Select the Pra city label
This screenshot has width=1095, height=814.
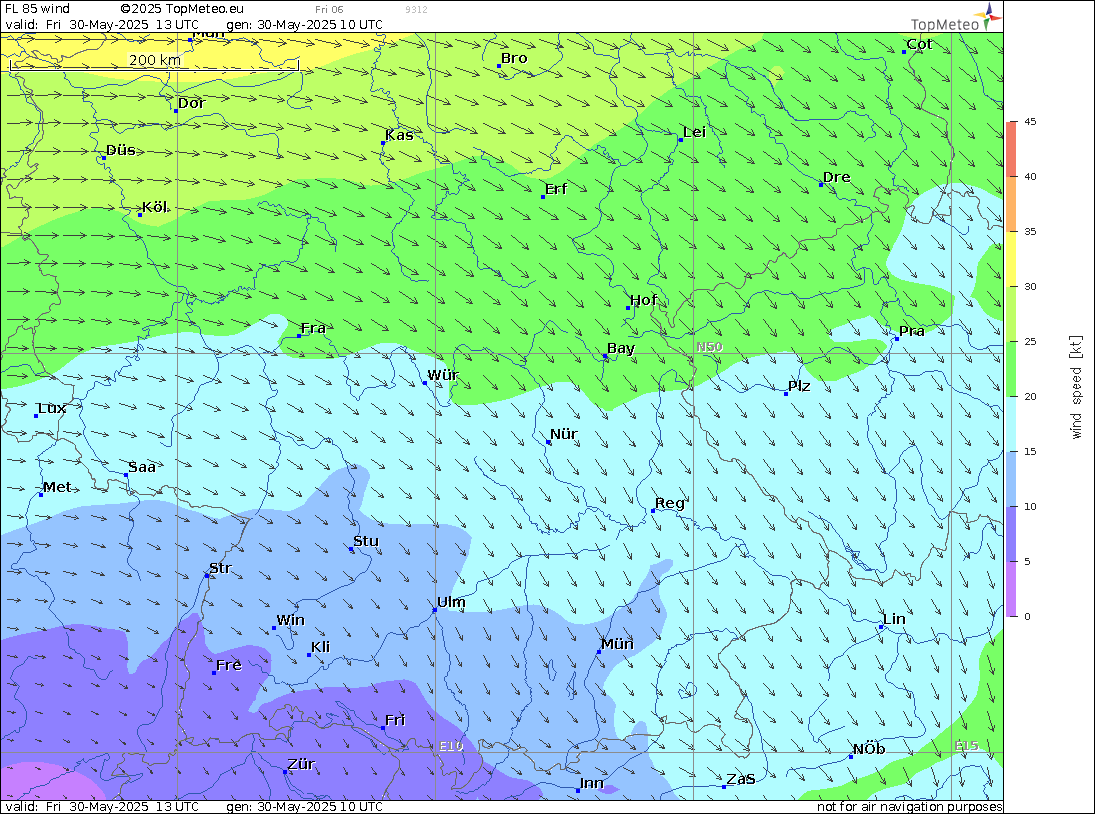point(911,331)
